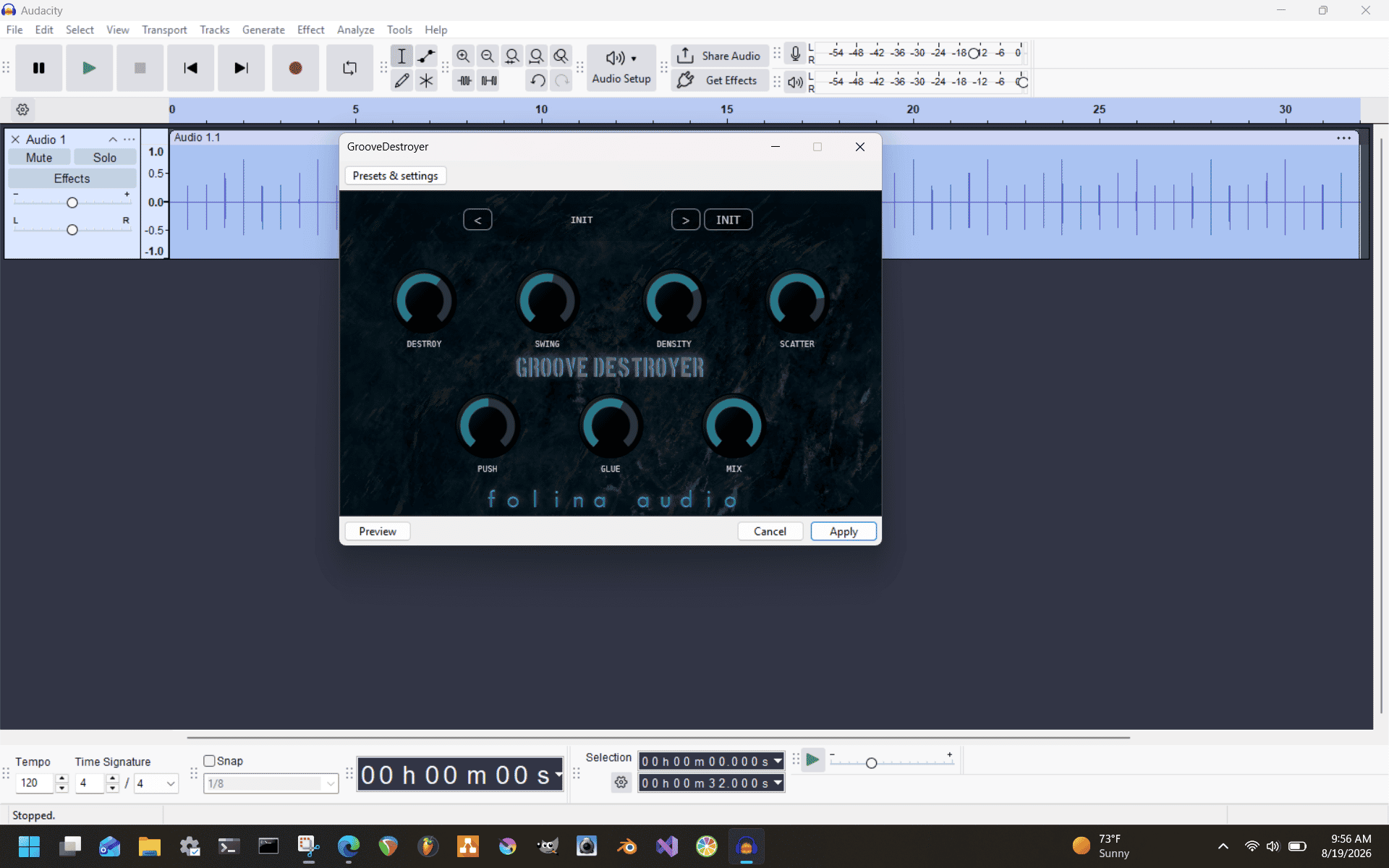Open the Analyze menu

[355, 30]
